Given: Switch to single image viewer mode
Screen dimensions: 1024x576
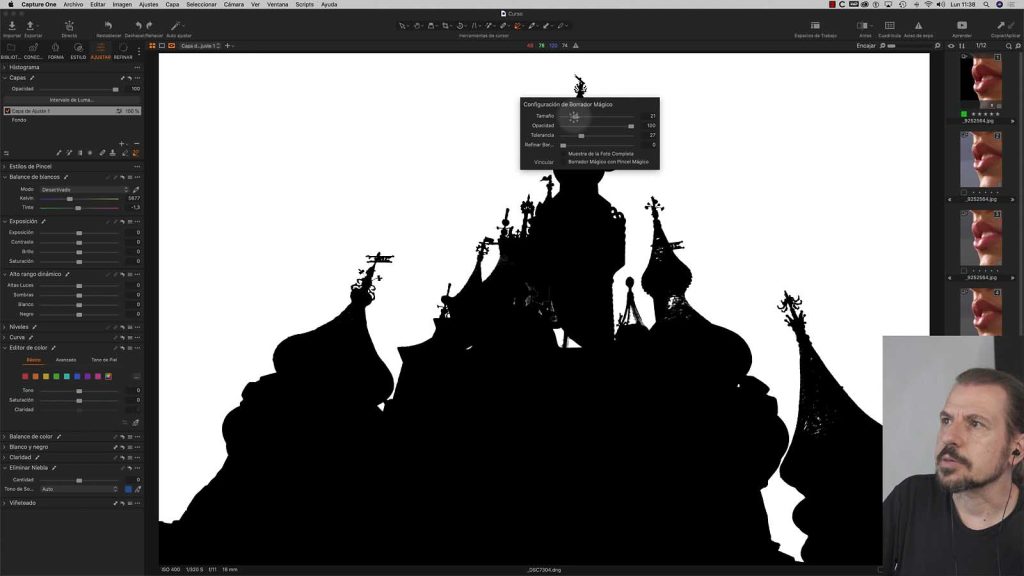Looking at the screenshot, I should point(162,46).
